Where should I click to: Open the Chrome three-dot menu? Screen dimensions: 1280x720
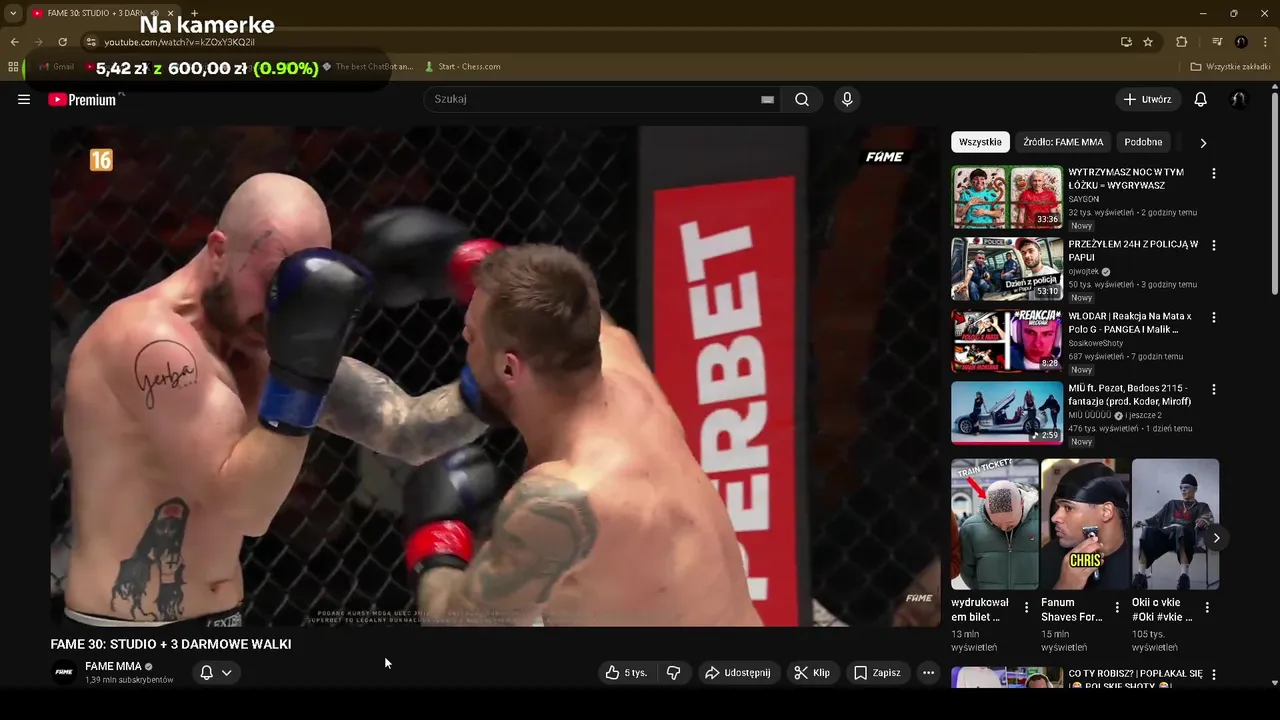pos(1265,42)
